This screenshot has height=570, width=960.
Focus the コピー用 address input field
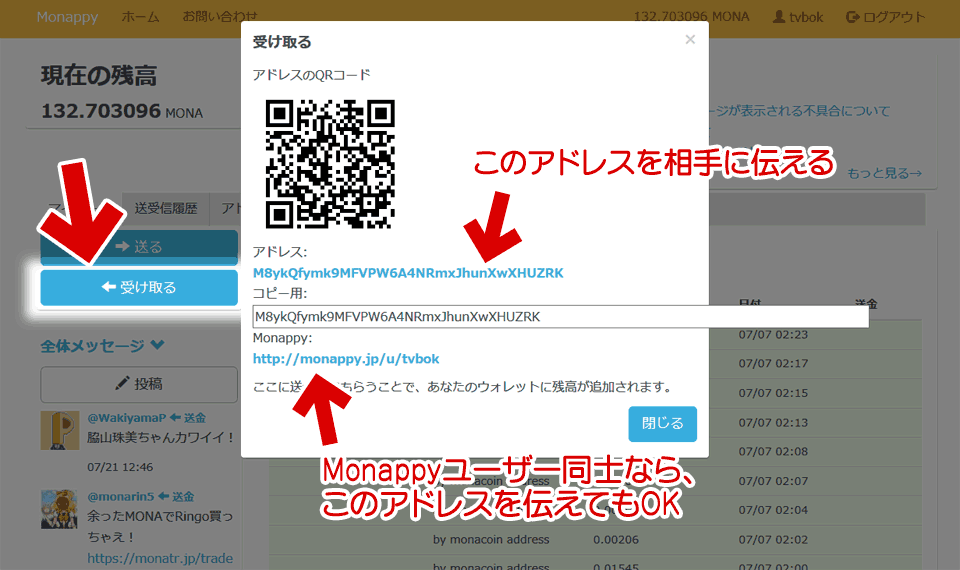(560, 317)
